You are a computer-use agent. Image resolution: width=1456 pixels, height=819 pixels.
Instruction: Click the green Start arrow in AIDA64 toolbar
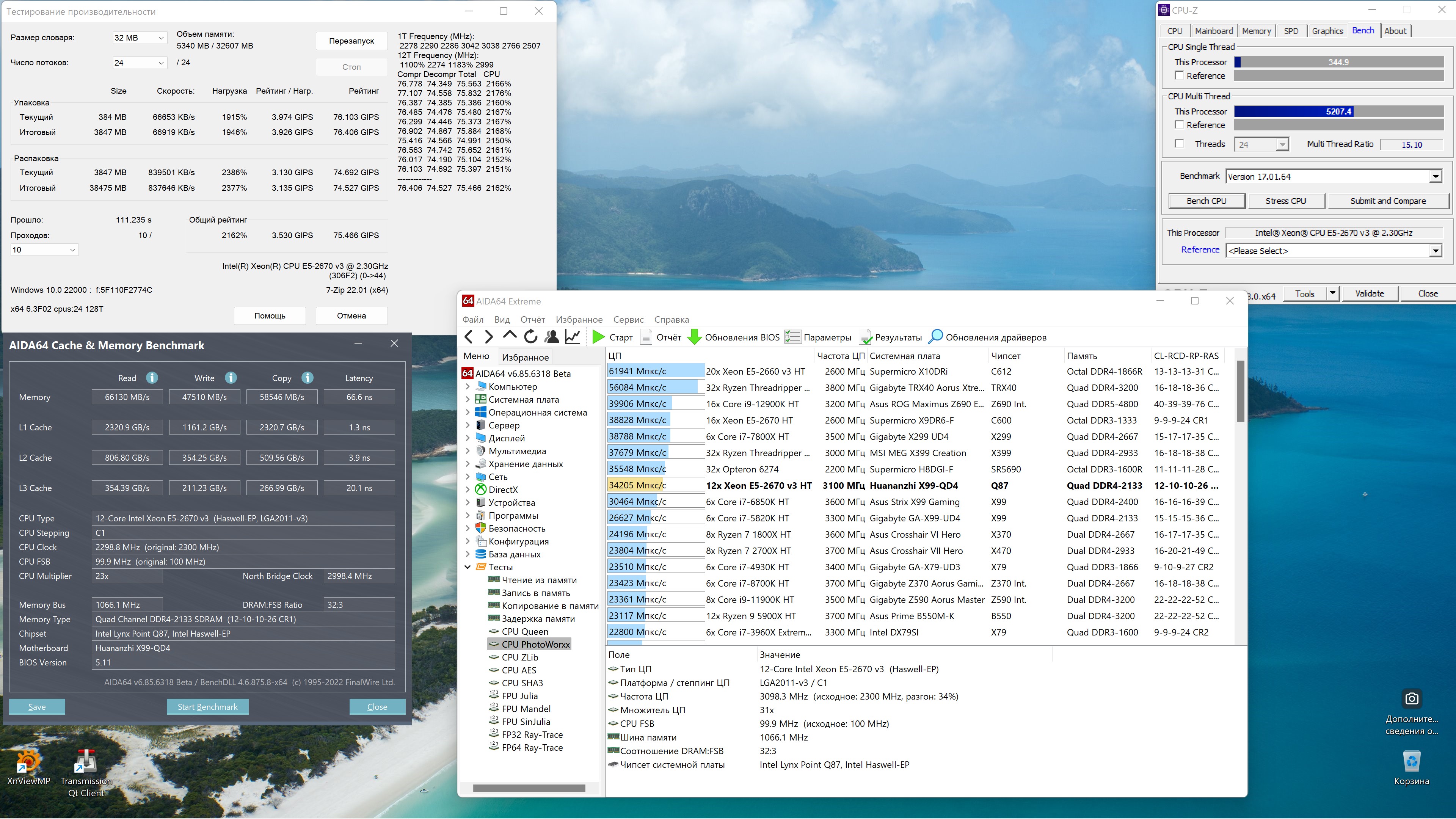[598, 337]
